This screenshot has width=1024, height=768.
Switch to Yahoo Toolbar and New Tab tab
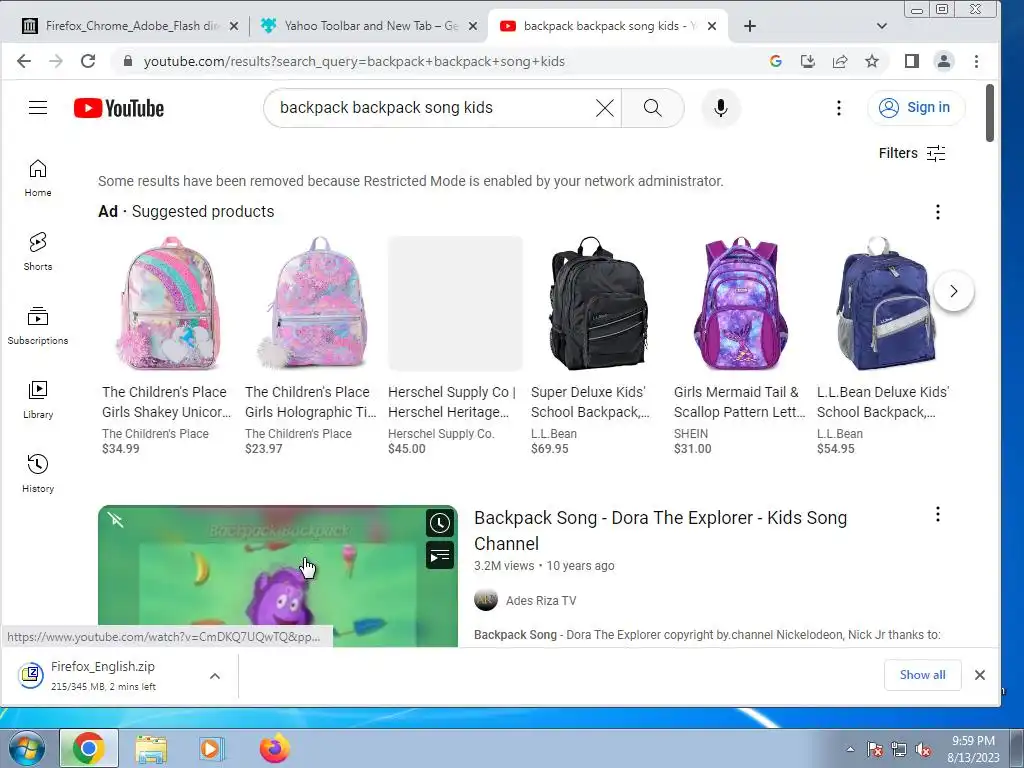point(368,26)
